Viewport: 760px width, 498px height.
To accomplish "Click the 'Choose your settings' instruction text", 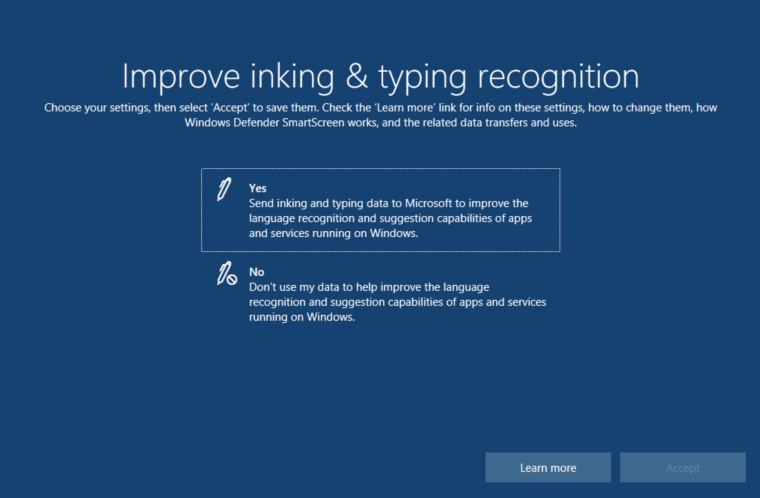I will pyautogui.click(x=380, y=115).
